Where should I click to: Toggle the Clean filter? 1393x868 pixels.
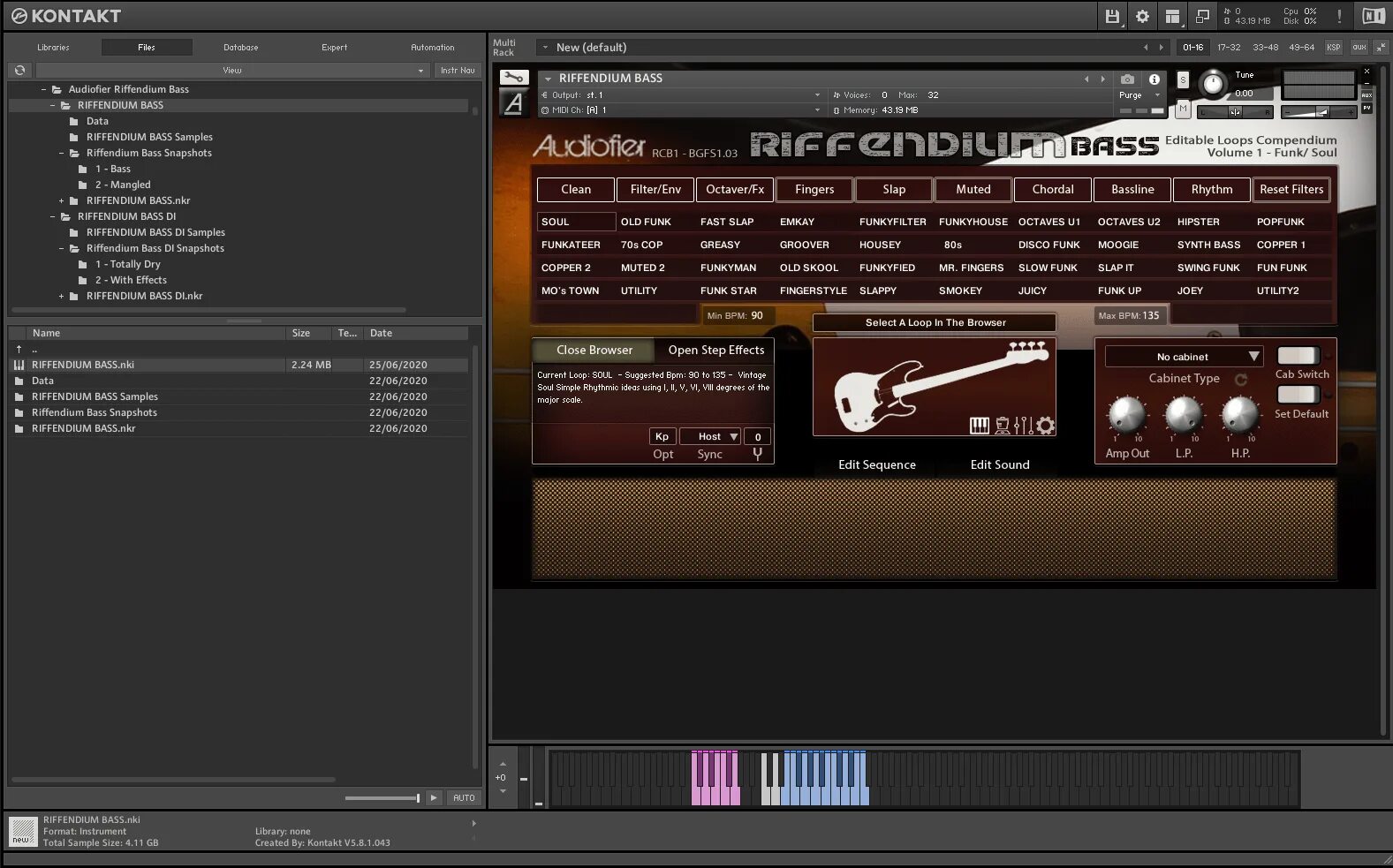tap(576, 189)
